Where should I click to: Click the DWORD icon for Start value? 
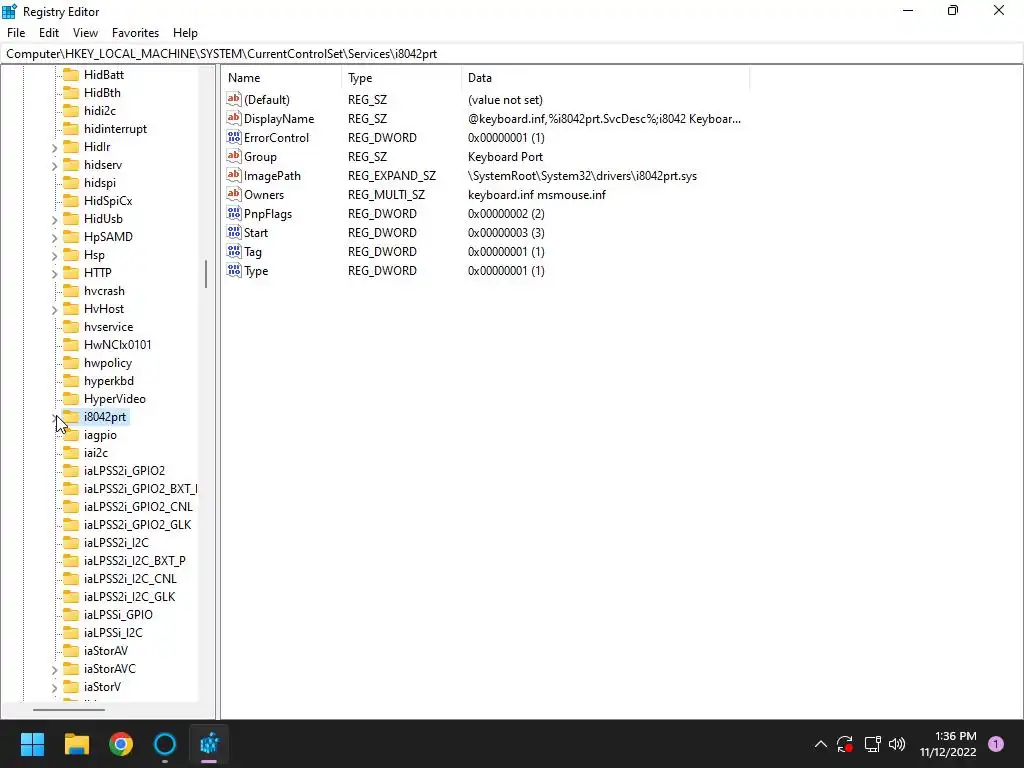click(x=234, y=232)
